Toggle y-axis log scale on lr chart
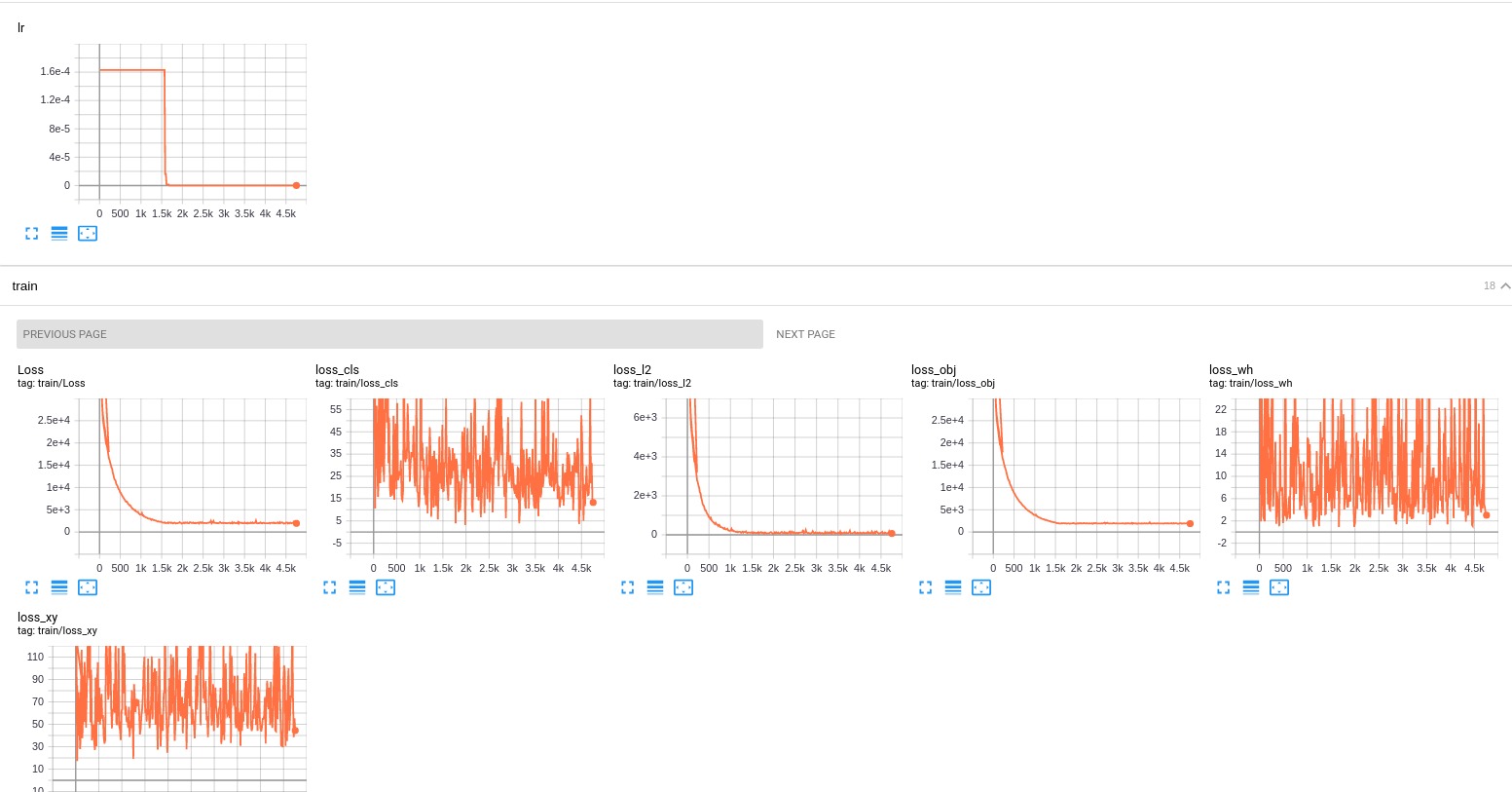1512x792 pixels. (x=59, y=234)
